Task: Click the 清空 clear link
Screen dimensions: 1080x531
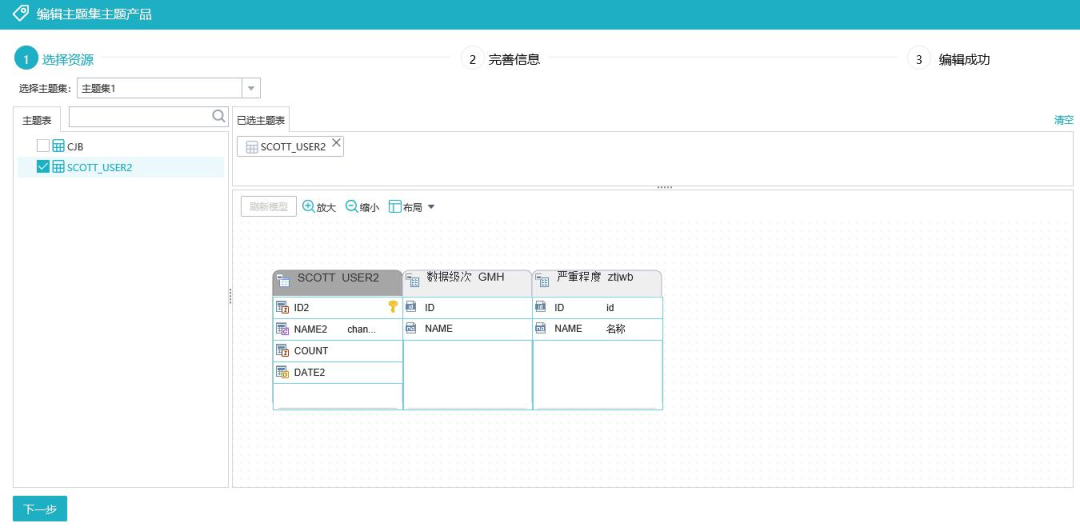Action: [x=1063, y=120]
